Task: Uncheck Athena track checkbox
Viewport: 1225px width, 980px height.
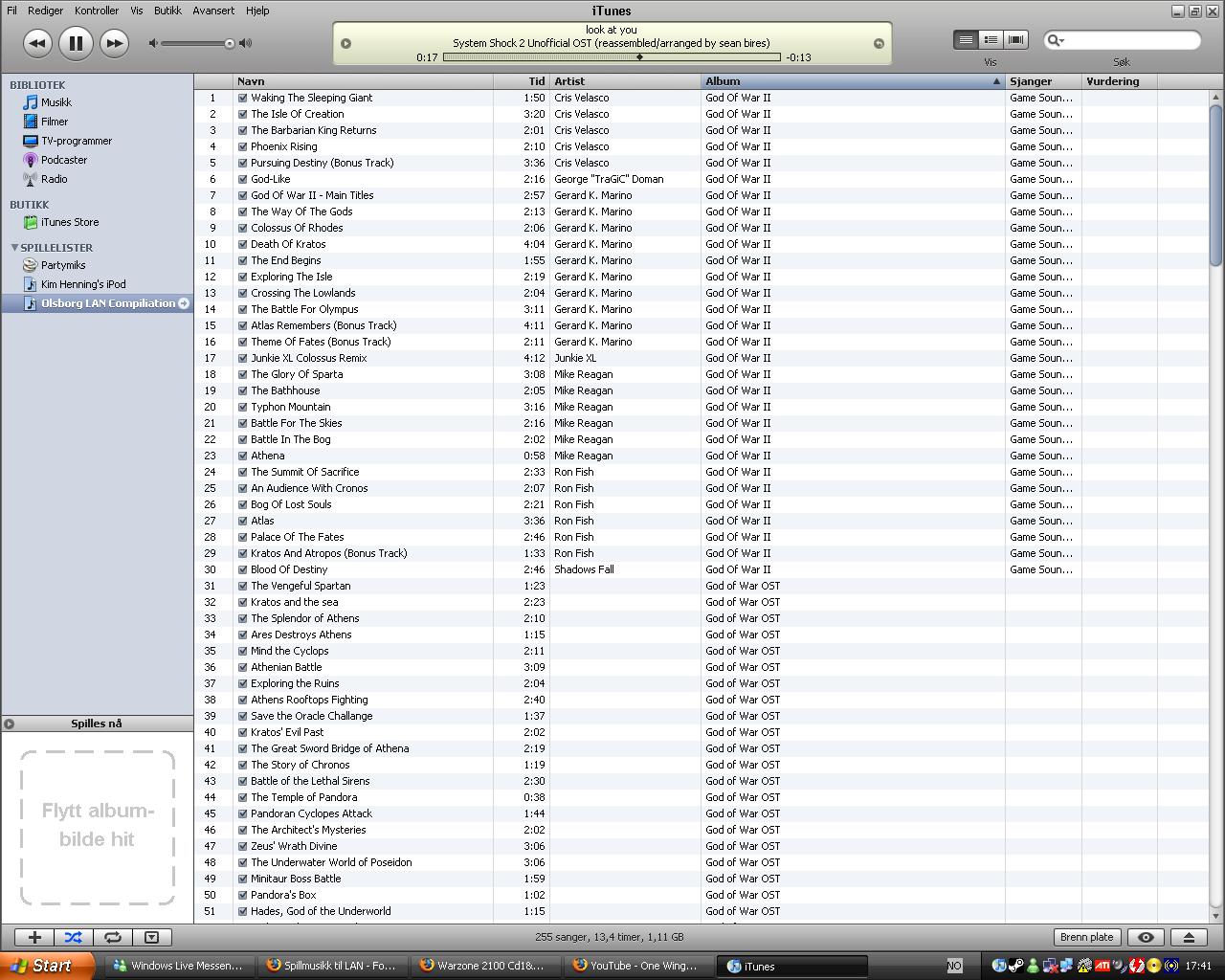Action: click(x=243, y=456)
